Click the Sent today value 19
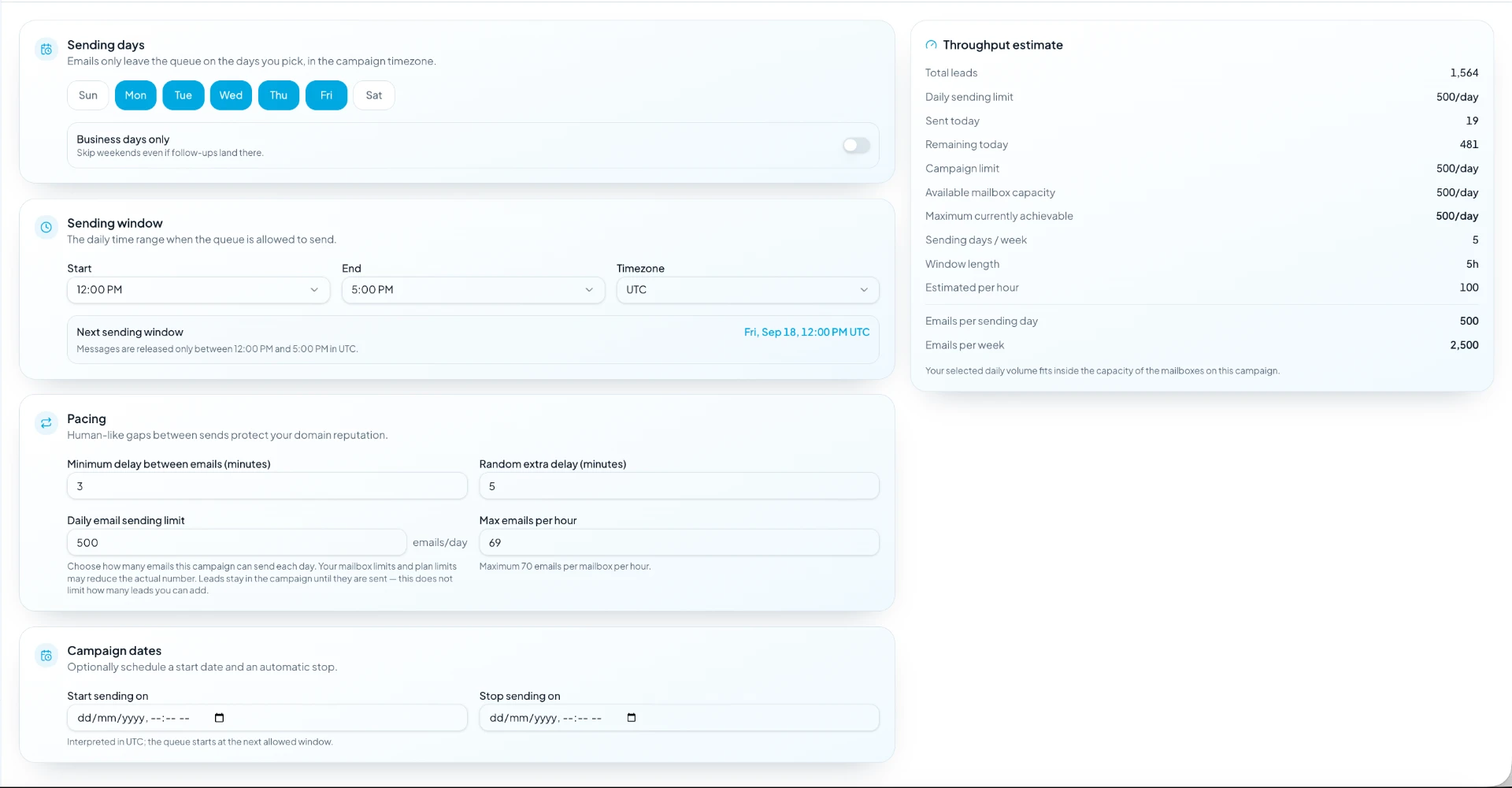Viewport: 1512px width, 788px height. tap(1472, 121)
